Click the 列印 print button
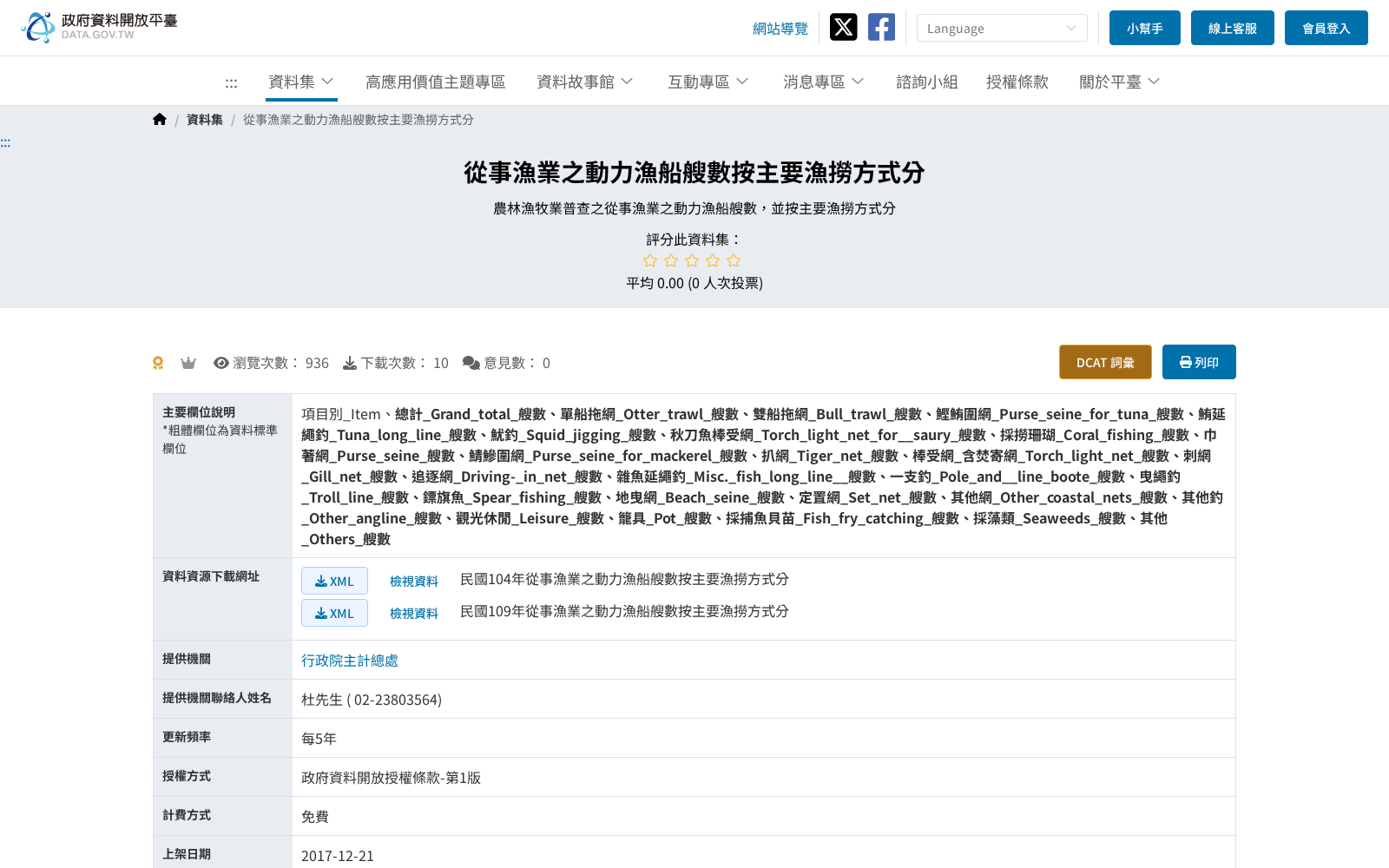 coord(1199,362)
